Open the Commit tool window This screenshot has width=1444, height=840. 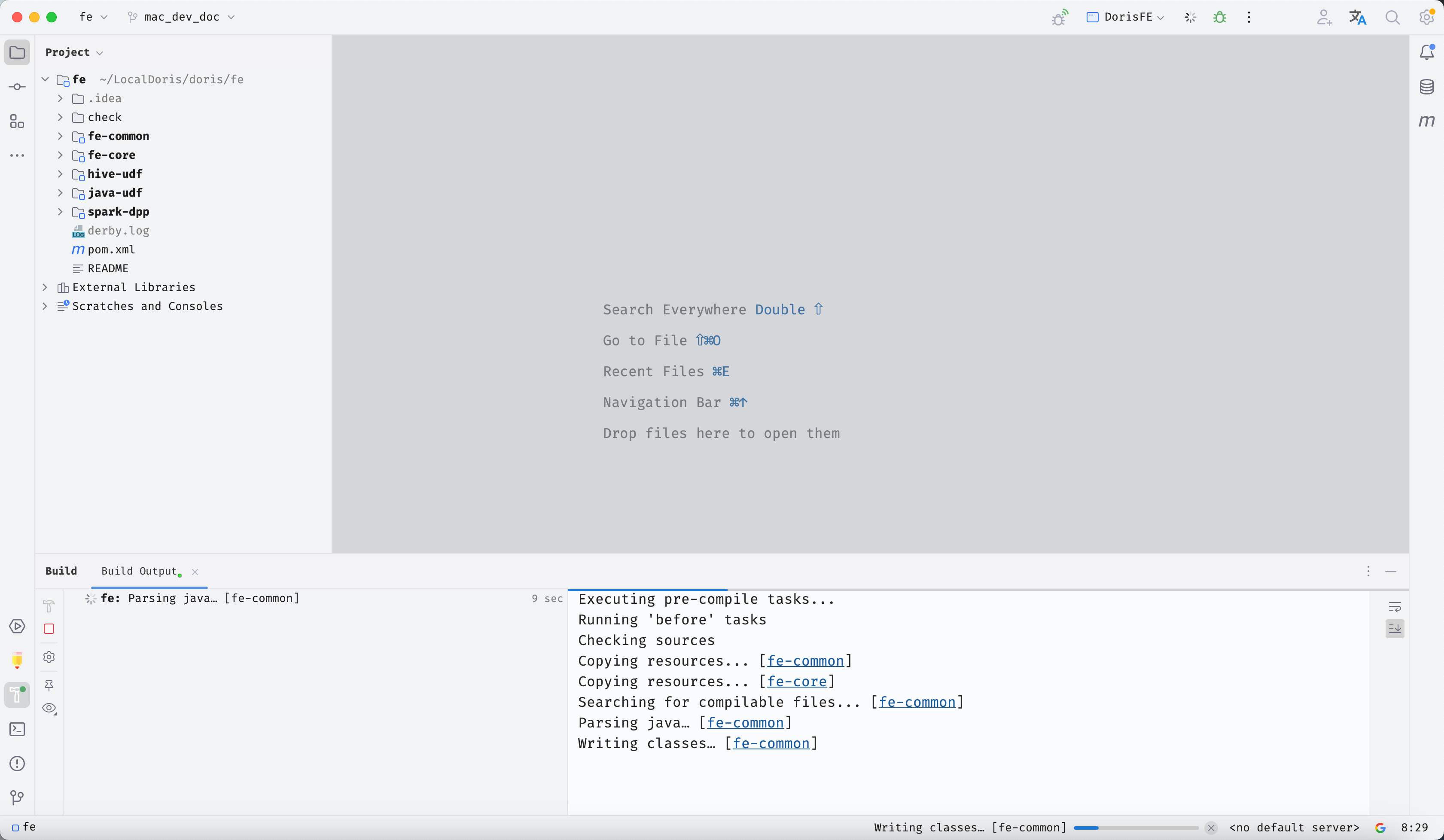(17, 86)
